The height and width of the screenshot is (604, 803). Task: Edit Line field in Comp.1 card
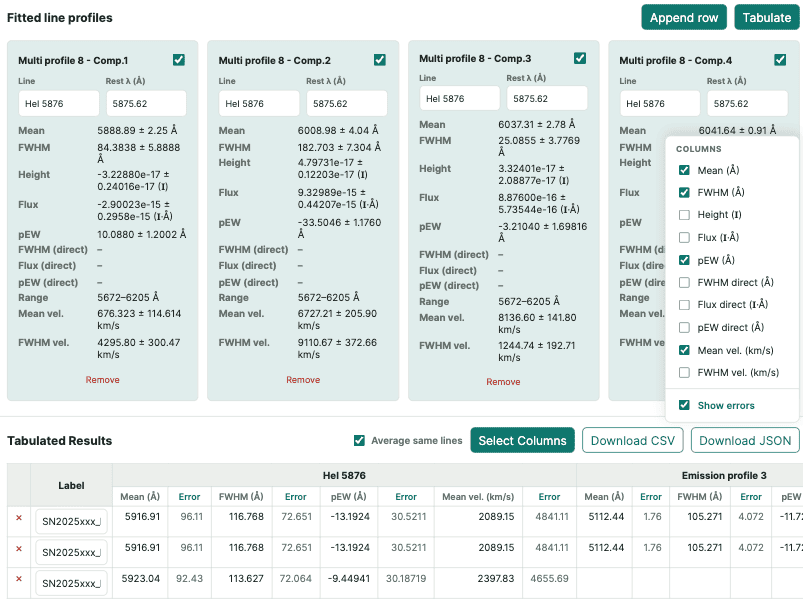click(59, 103)
